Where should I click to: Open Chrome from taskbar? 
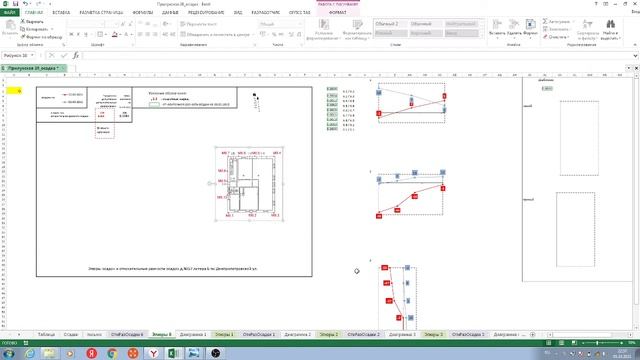[x=112, y=353]
